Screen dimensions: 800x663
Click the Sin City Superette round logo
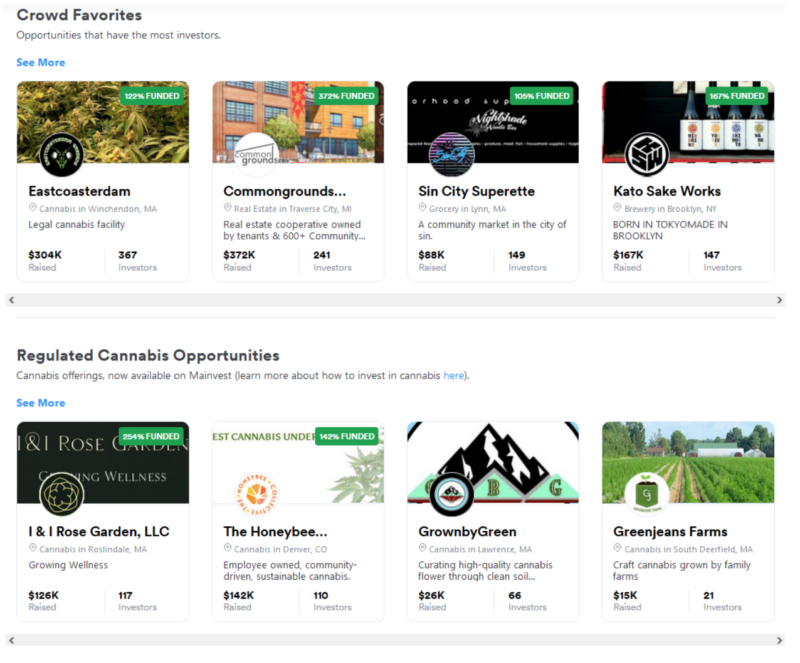point(452,155)
